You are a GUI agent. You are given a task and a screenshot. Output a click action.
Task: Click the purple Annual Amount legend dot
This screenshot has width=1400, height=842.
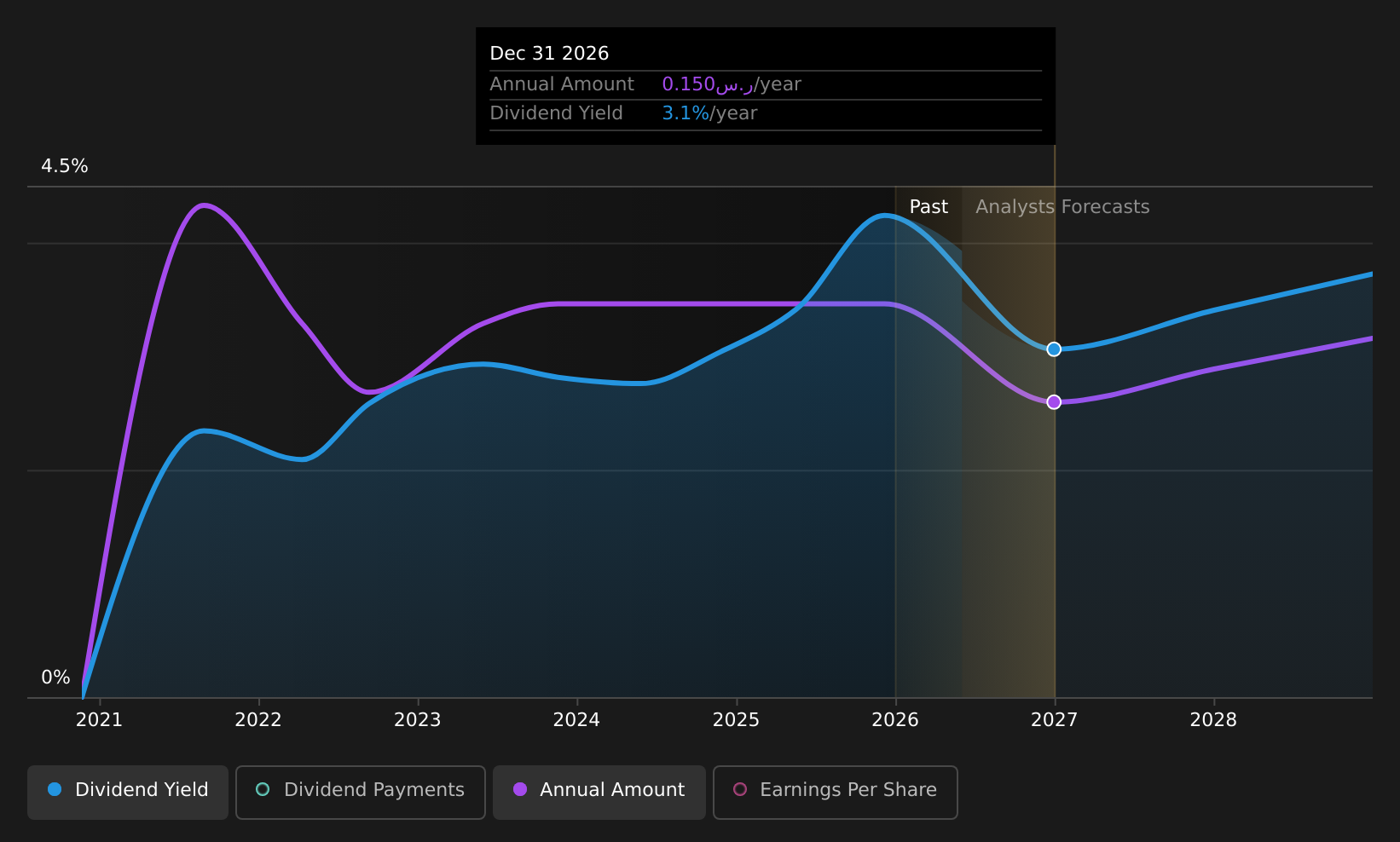tap(520, 789)
